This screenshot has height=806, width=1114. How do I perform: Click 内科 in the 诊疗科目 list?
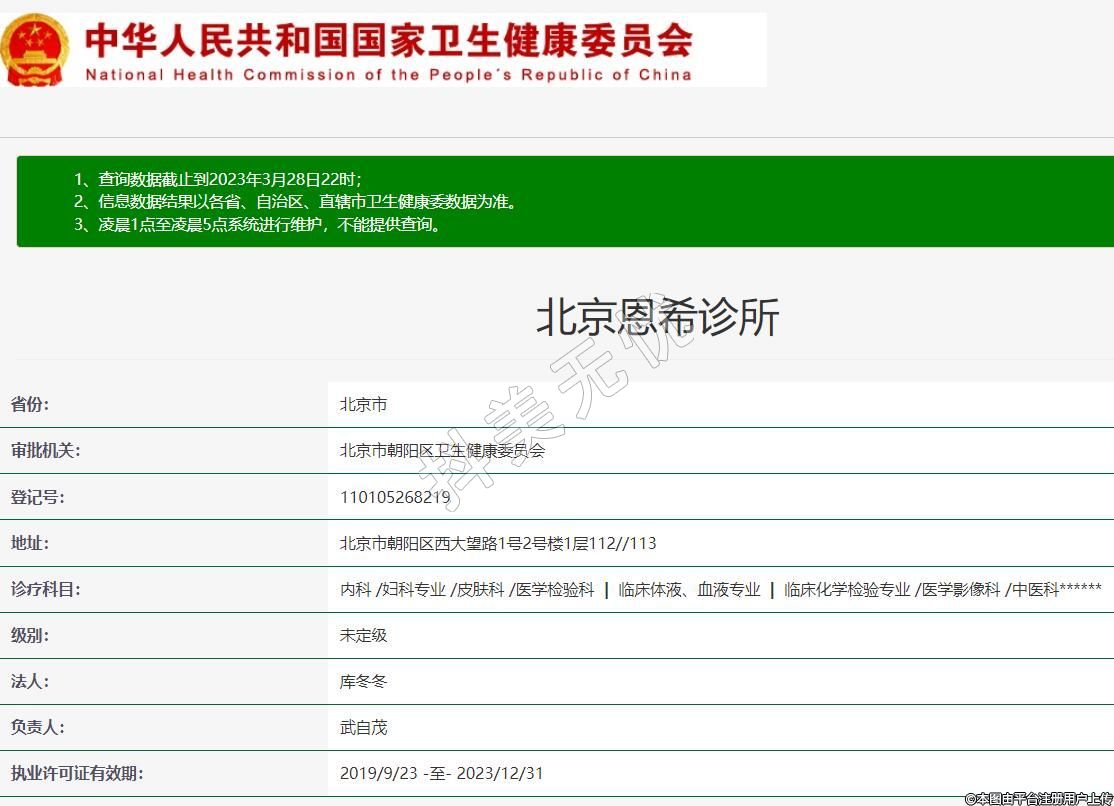355,590
